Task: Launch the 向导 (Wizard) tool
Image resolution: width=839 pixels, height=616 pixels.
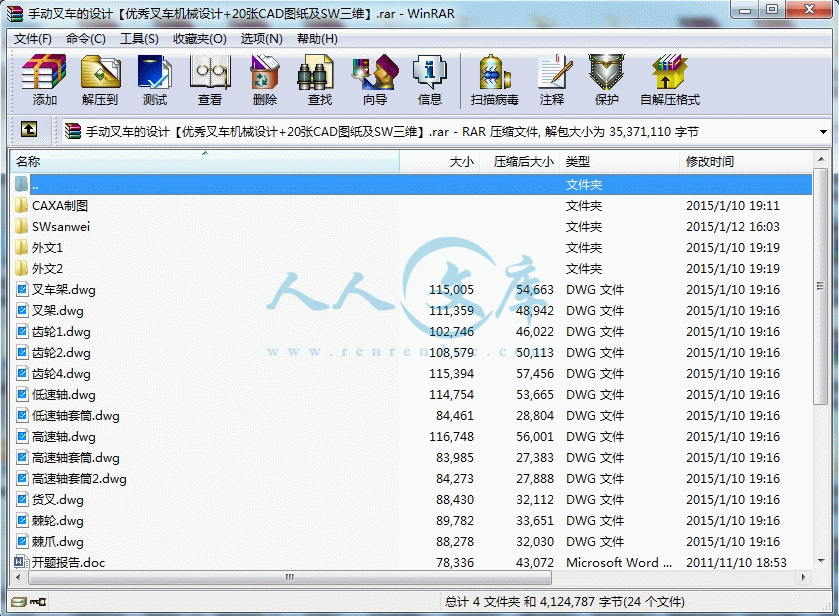Action: [375, 72]
